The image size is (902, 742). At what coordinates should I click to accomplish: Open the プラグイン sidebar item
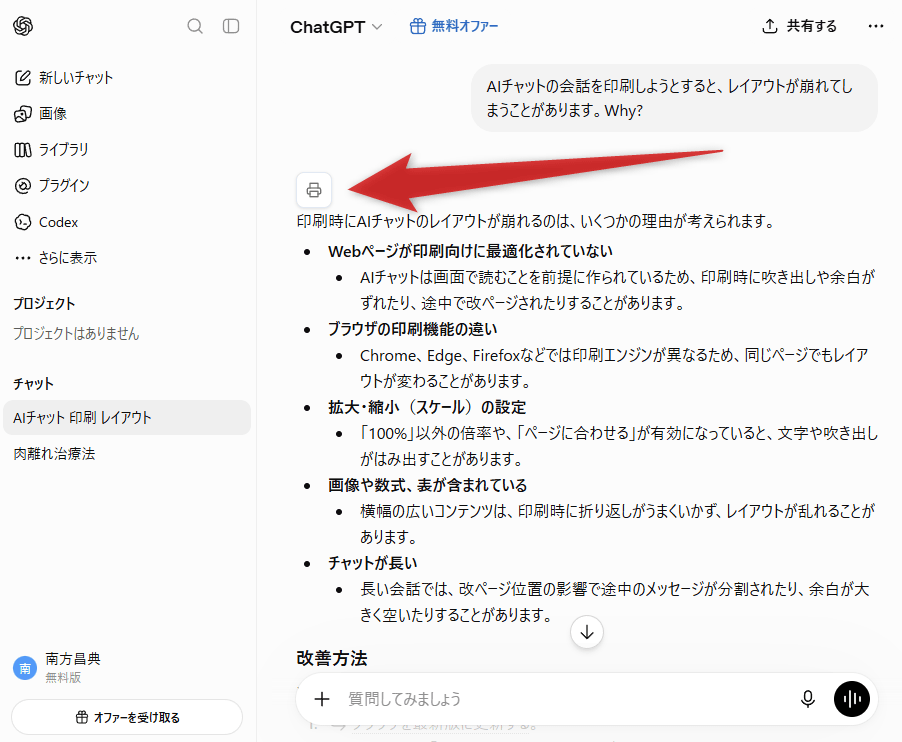52,186
